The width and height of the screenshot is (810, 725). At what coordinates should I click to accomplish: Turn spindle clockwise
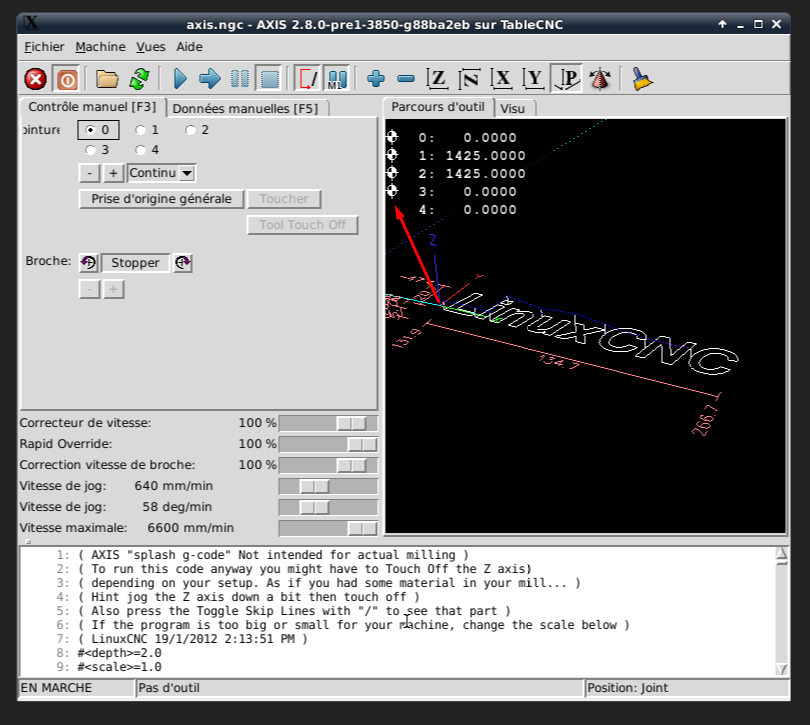pyautogui.click(x=183, y=263)
